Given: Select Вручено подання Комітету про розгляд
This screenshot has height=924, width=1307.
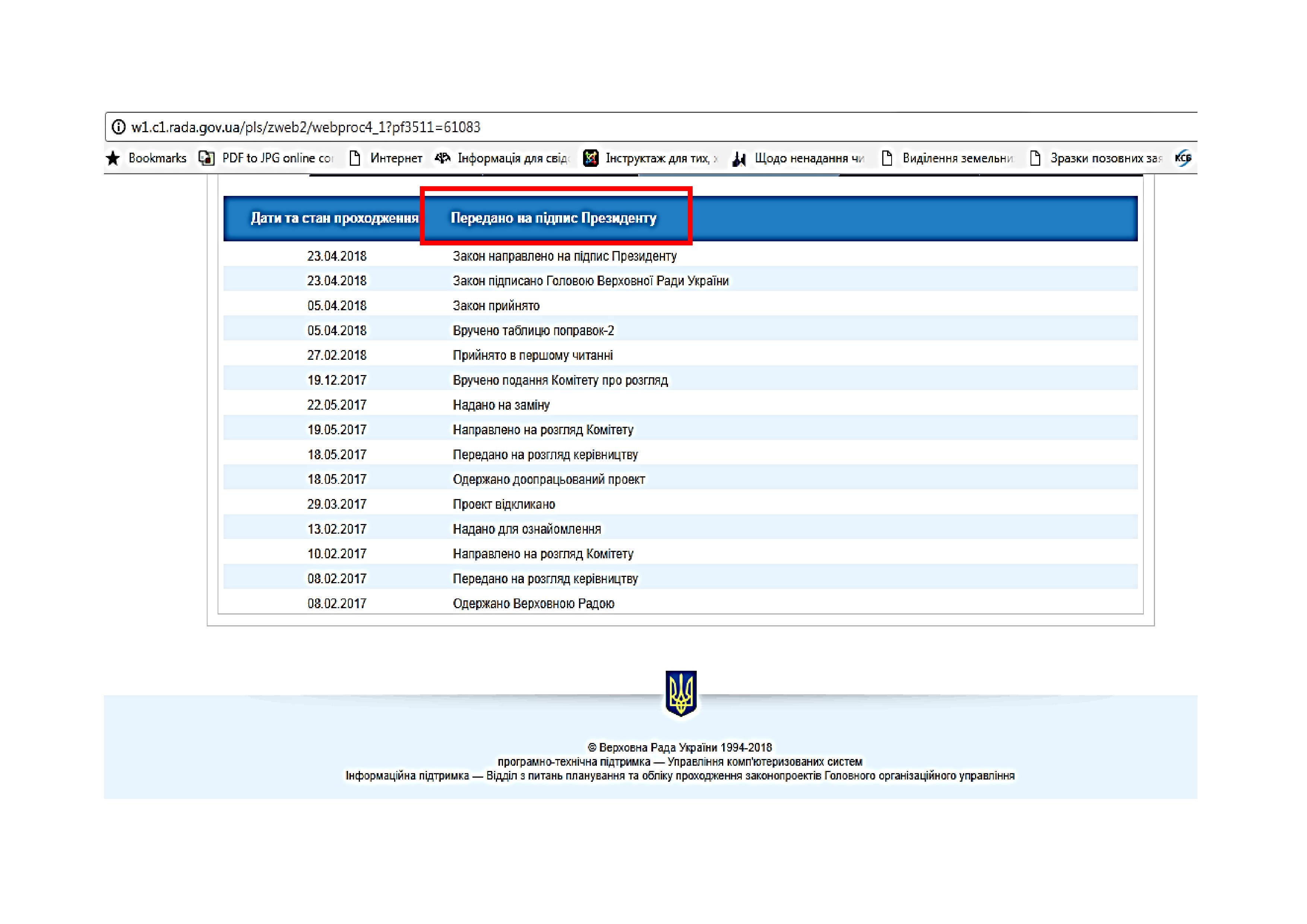Looking at the screenshot, I should [x=560, y=380].
